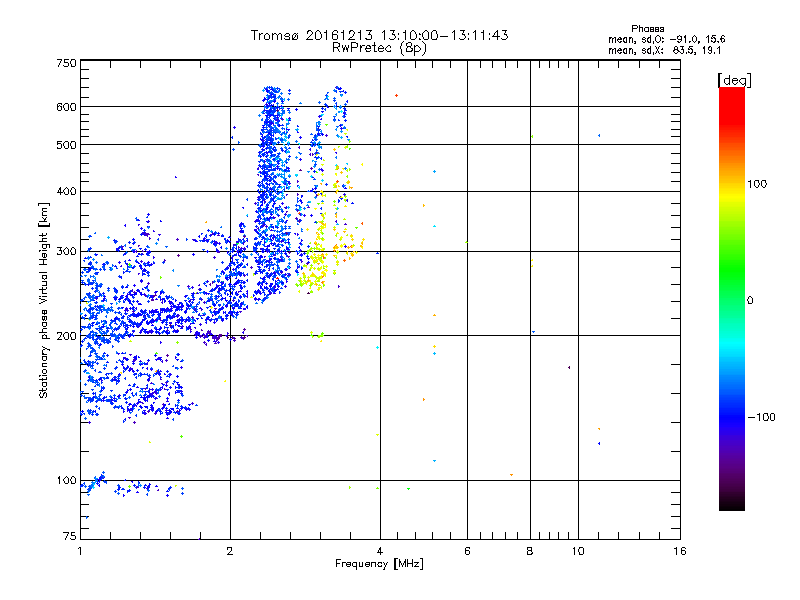Click the 'Phases' header text
The image size is (800, 600).
tap(647, 29)
